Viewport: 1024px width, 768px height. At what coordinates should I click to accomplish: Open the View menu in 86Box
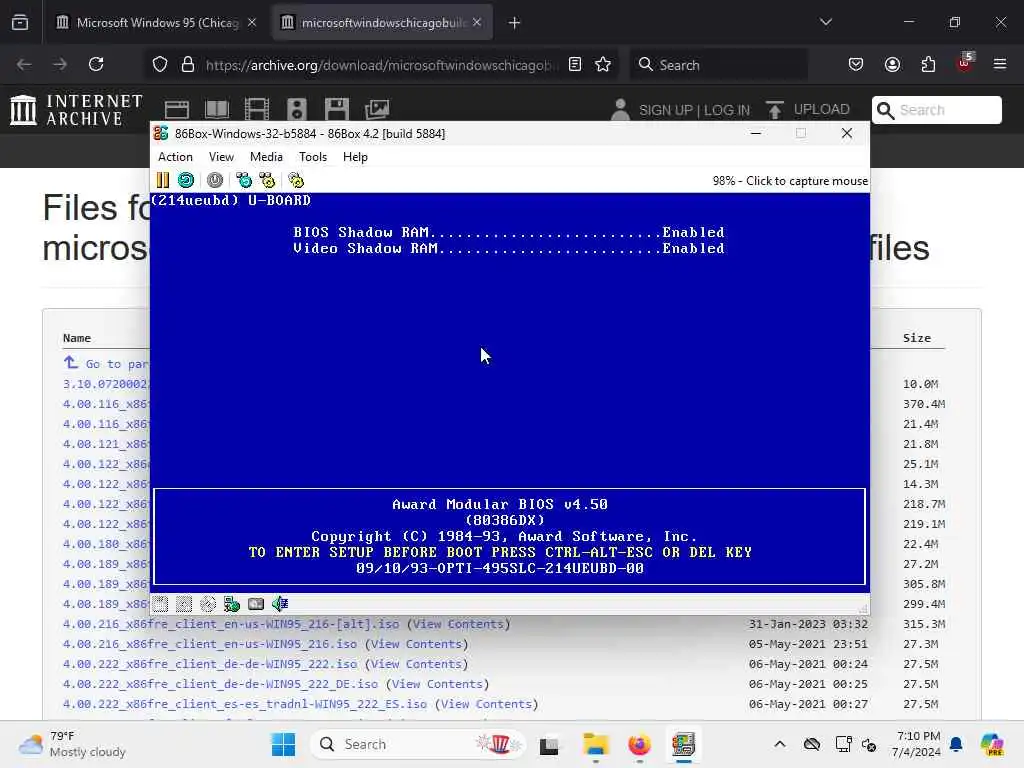pyautogui.click(x=221, y=157)
